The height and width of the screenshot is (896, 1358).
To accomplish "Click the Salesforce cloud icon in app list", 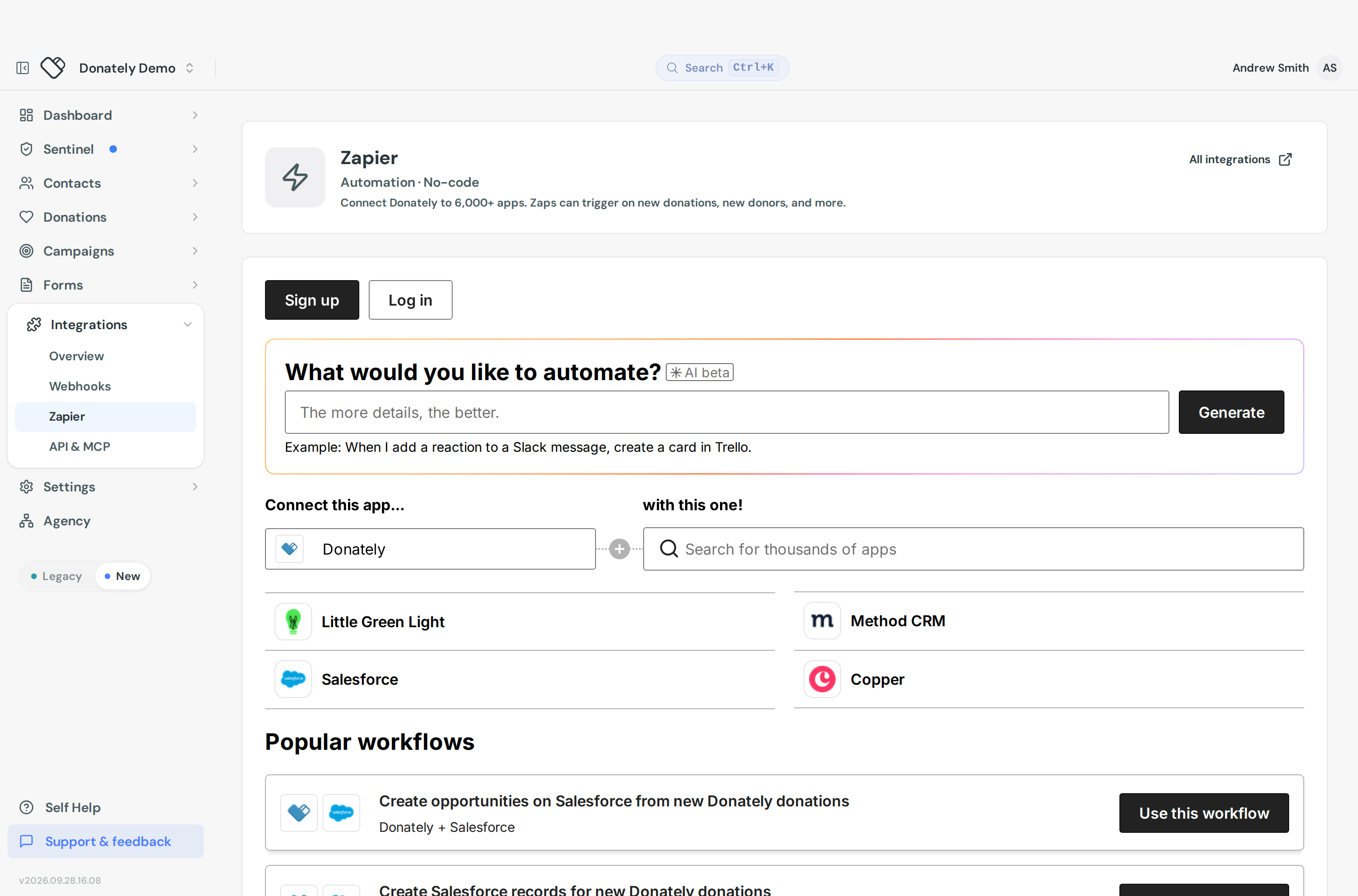I will [293, 679].
